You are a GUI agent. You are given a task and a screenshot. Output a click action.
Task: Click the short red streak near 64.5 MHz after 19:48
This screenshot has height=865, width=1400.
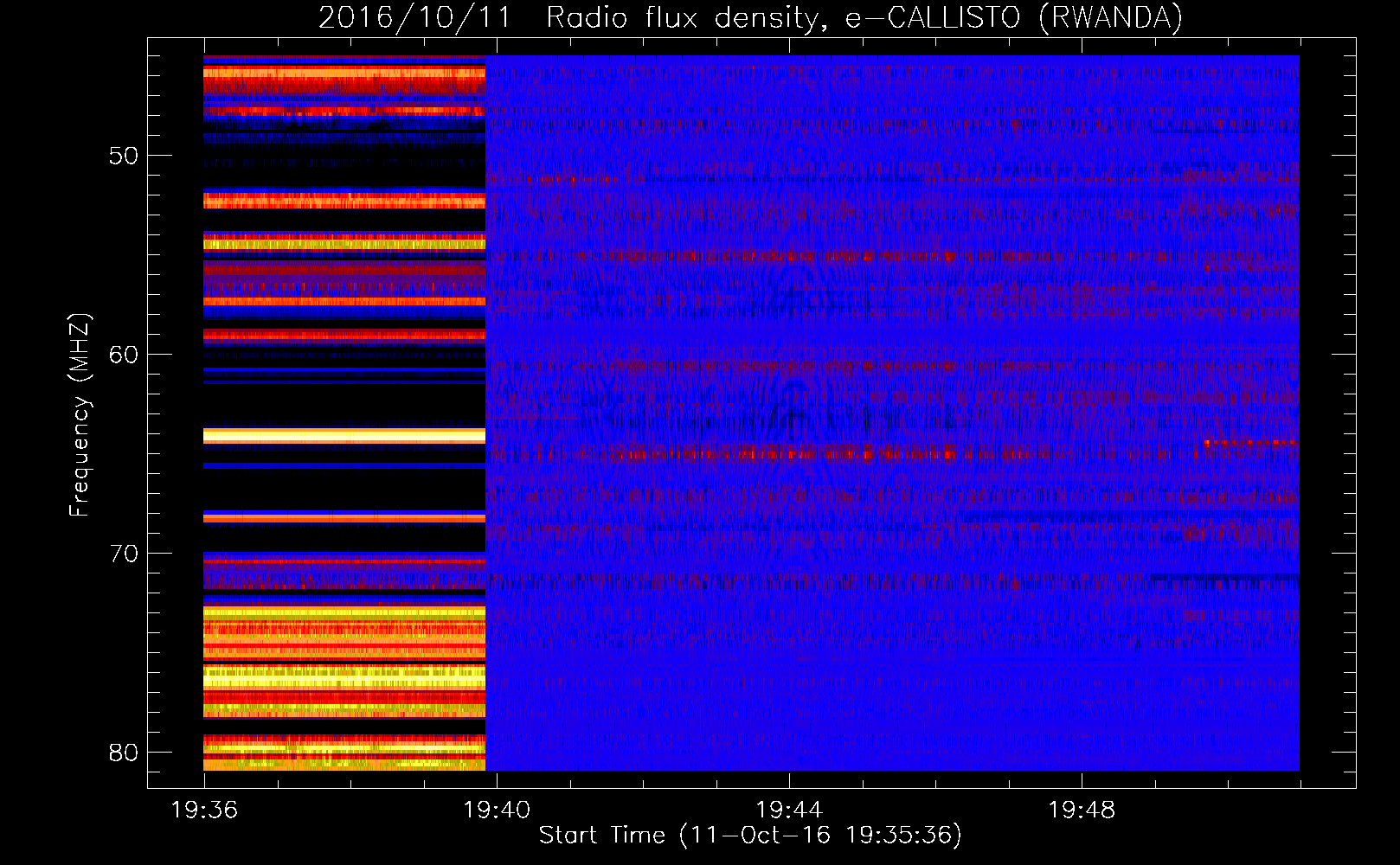pyautogui.click(x=1250, y=443)
